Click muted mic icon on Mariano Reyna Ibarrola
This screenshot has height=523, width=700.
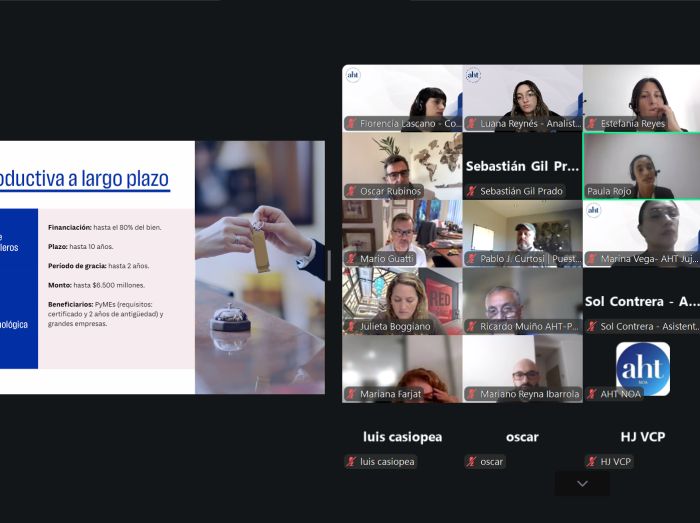click(472, 394)
